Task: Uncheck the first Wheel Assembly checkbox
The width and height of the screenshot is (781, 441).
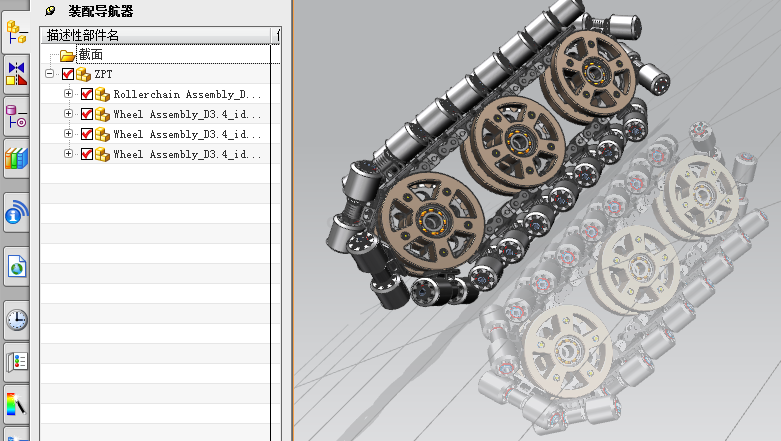Action: click(86, 114)
